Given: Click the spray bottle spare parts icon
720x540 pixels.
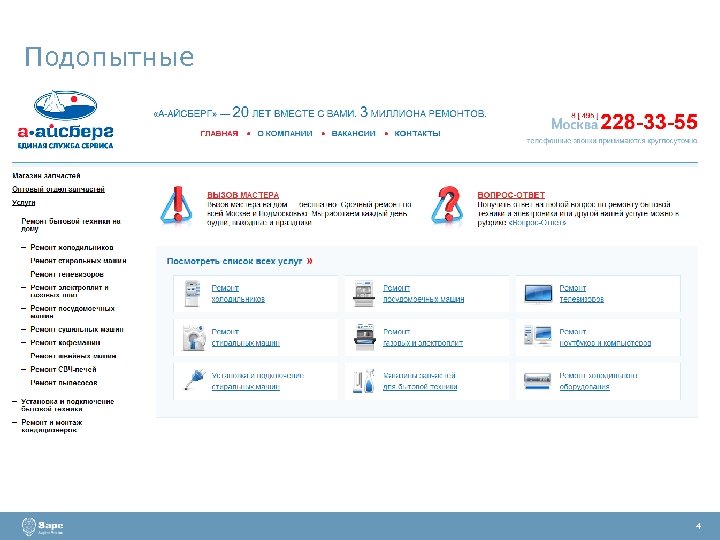Looking at the screenshot, I should 364,381.
